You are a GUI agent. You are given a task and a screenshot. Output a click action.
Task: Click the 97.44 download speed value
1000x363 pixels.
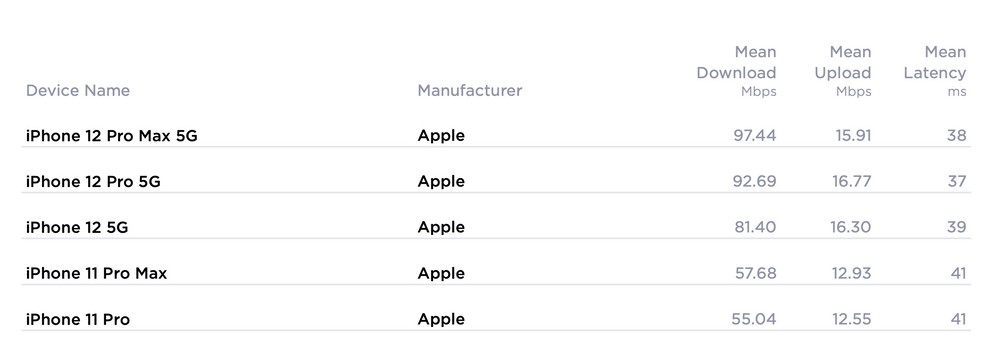coord(755,135)
